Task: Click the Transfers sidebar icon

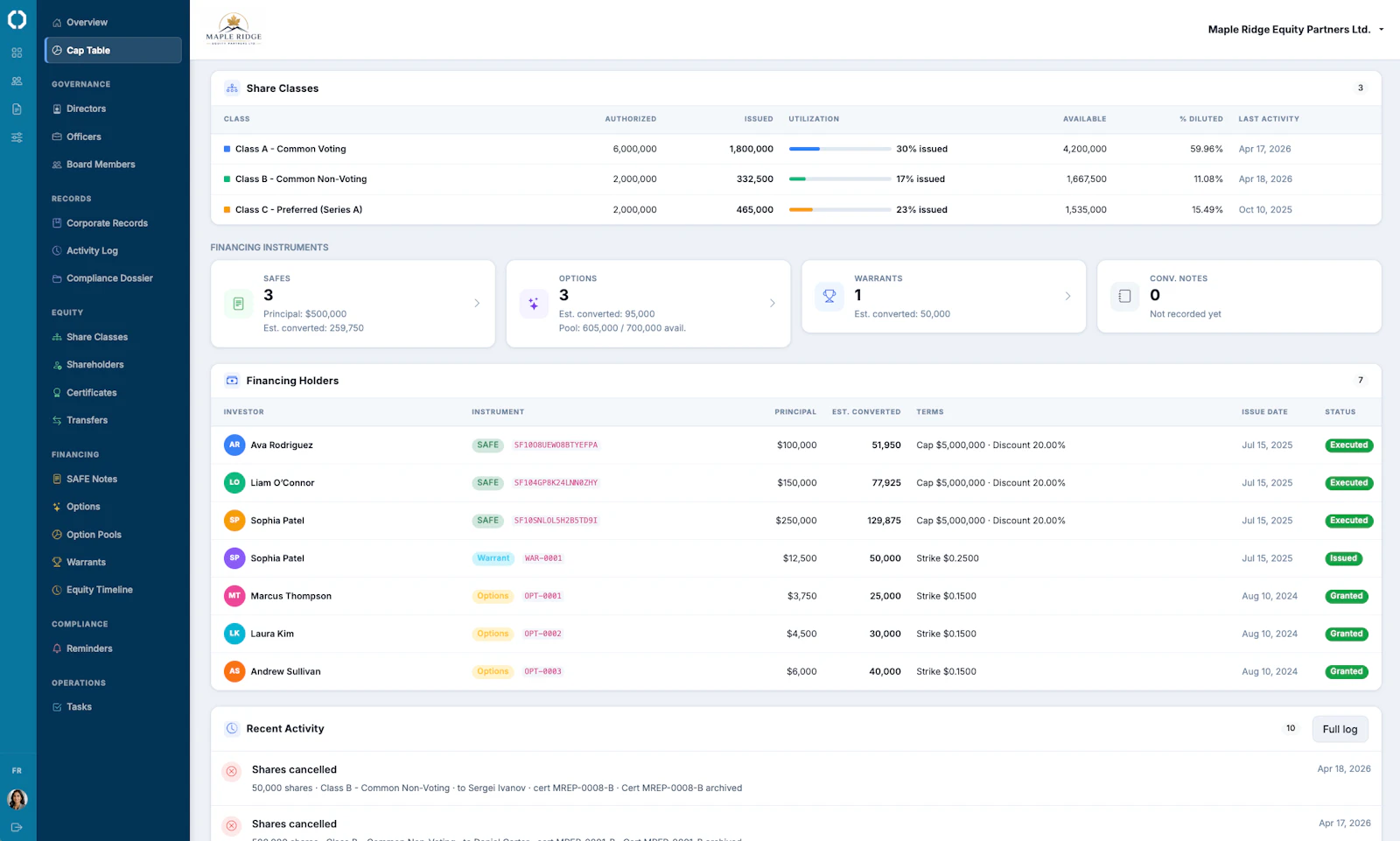Action: (57, 420)
